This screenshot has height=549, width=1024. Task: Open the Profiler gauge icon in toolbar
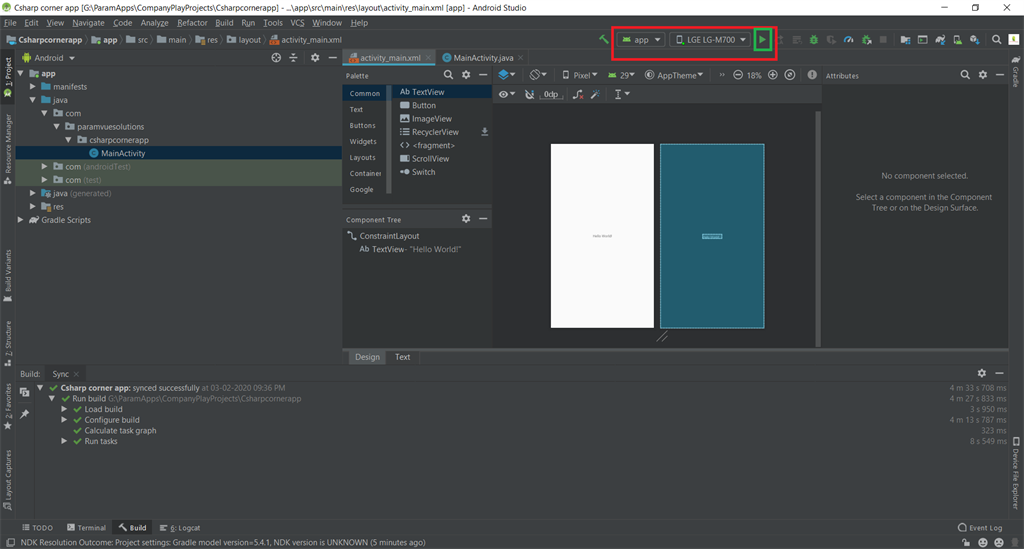(849, 40)
